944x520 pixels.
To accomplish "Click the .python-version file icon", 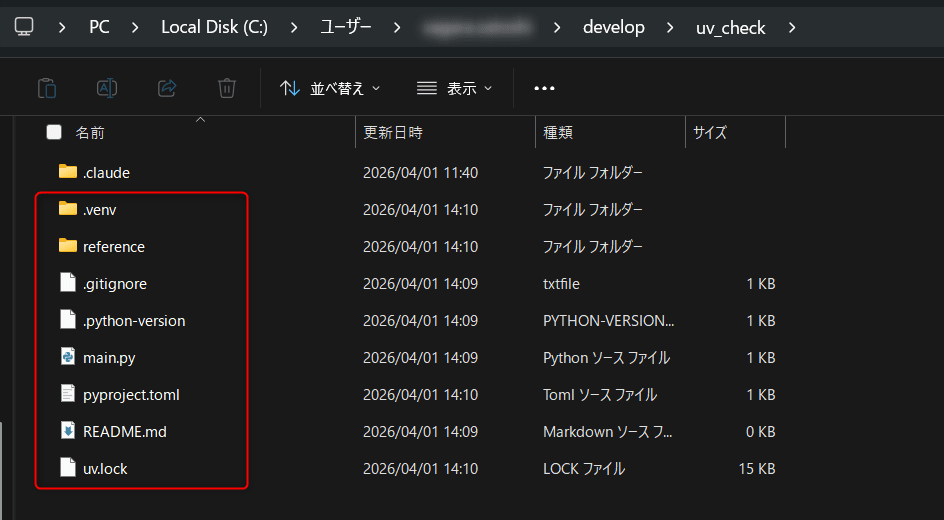I will pos(68,320).
